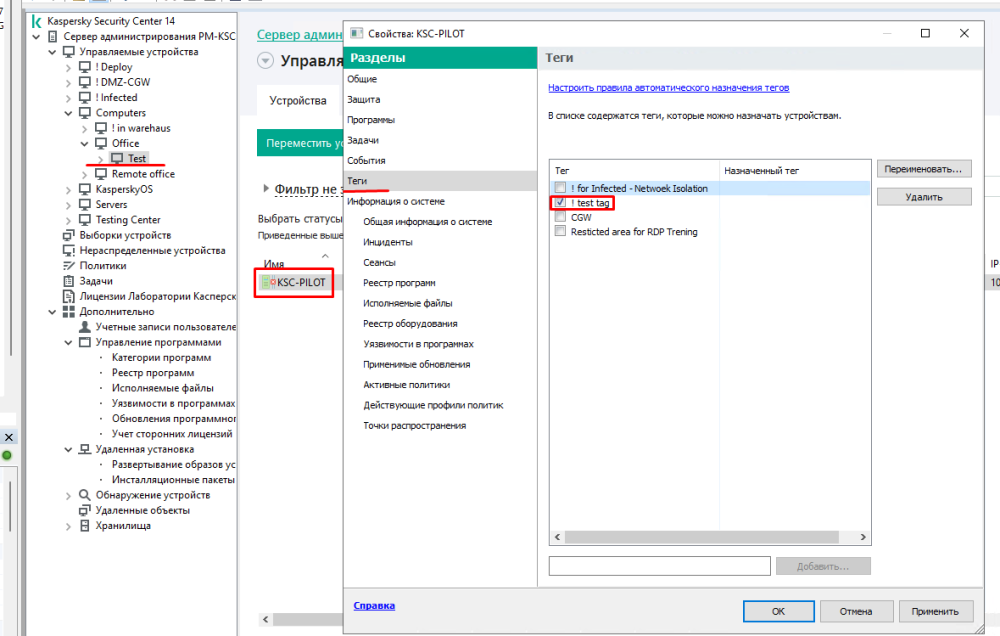Viewport: 1000px width, 636px height.
Task: Open the Сервер администрирования breadcrumb link
Action: (300, 35)
